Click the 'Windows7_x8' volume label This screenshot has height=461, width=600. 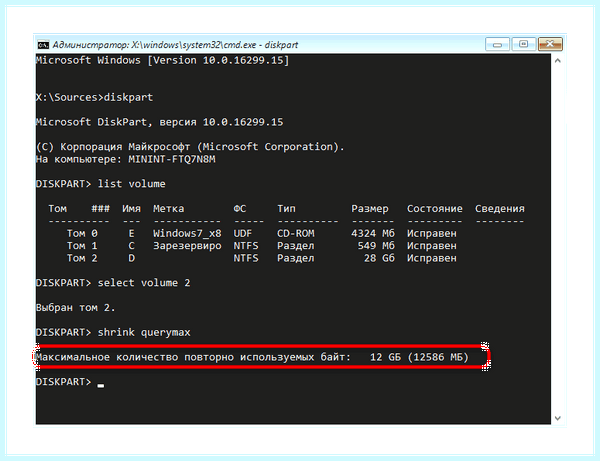point(187,234)
